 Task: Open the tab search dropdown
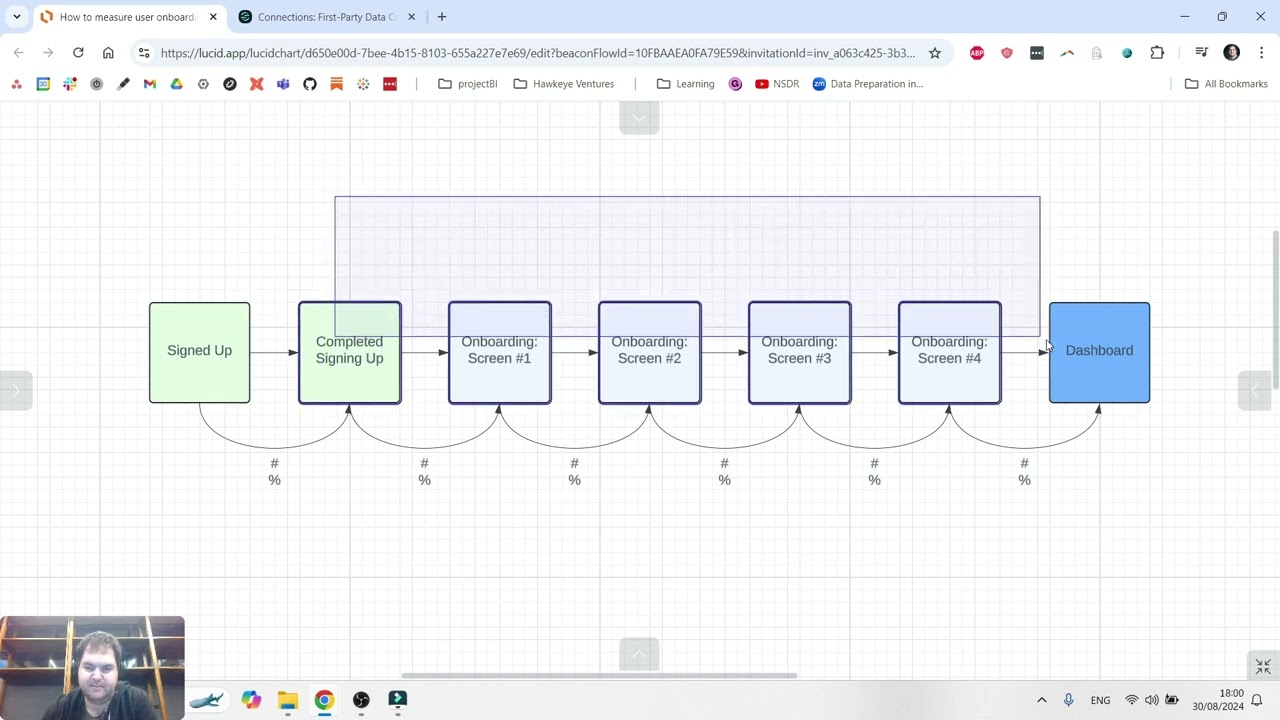click(17, 17)
